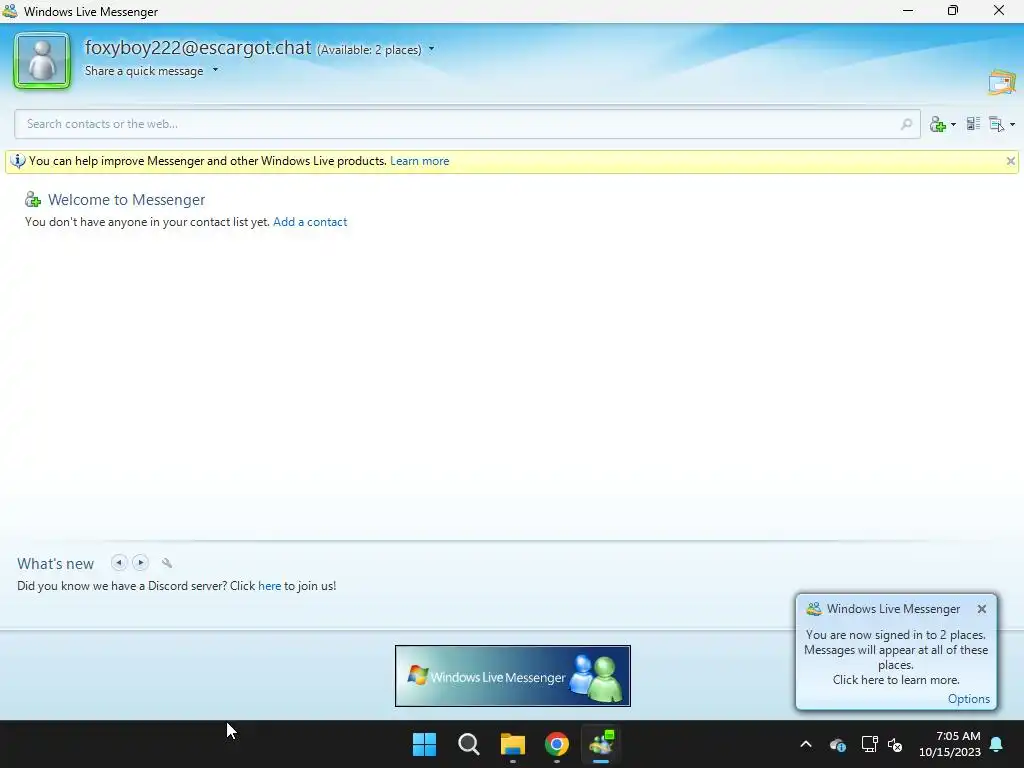Click the Welcome to Messenger heading
Image resolution: width=1024 pixels, height=768 pixels.
[x=126, y=200]
